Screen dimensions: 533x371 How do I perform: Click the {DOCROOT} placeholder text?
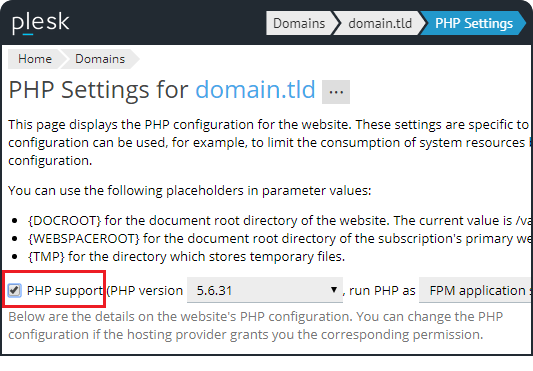click(x=65, y=221)
